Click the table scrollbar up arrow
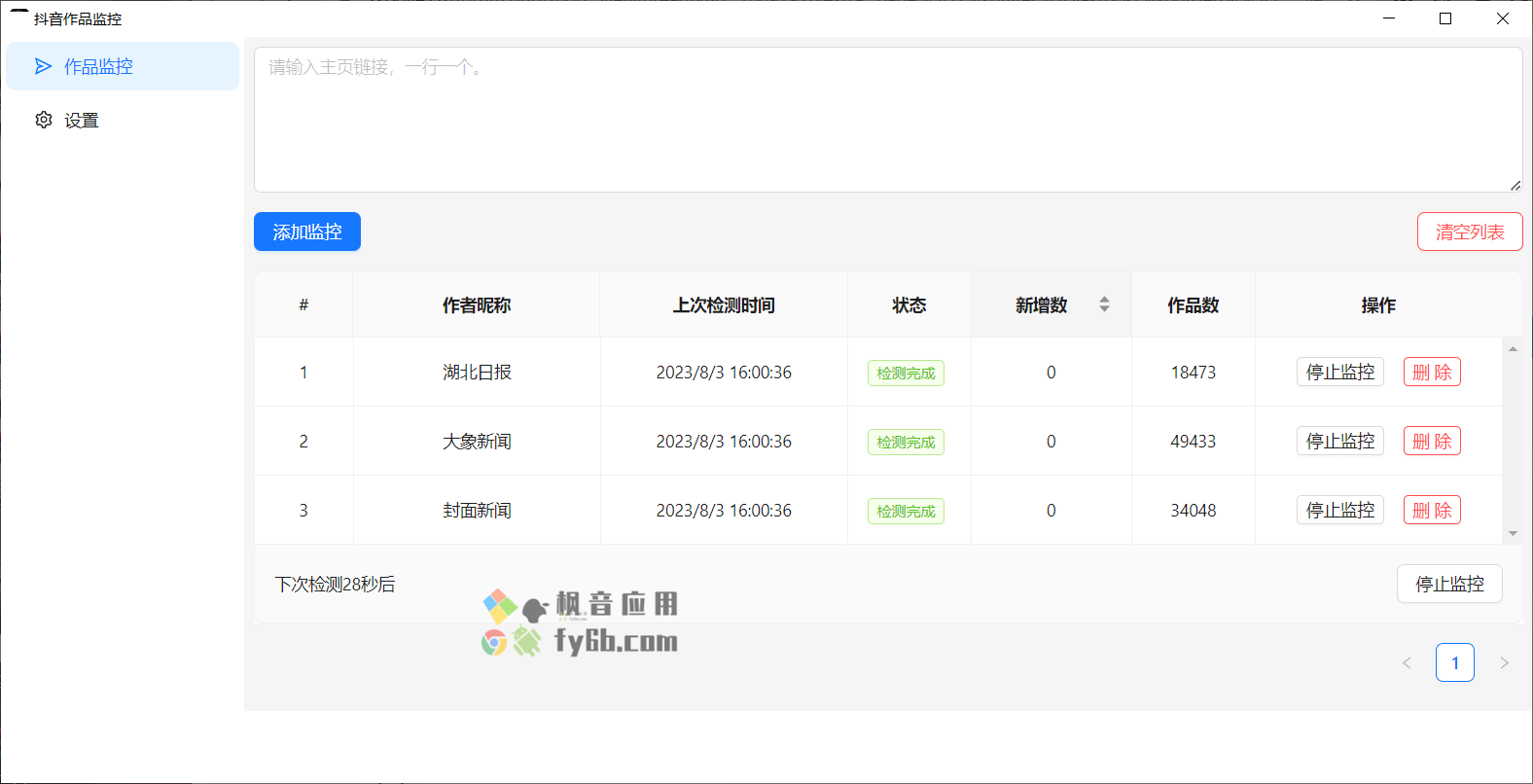This screenshot has height=784, width=1533. pyautogui.click(x=1513, y=348)
